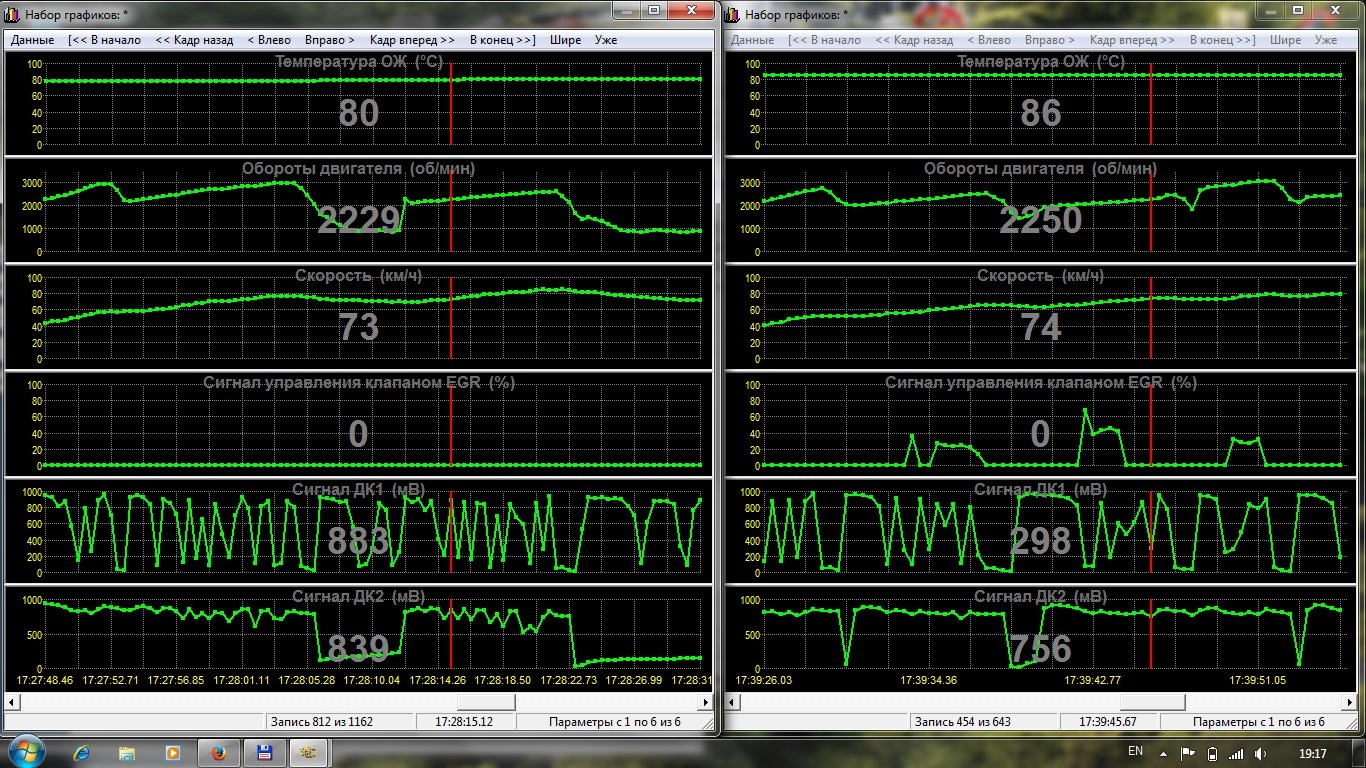The image size is (1366, 768).
Task: Click the speed value 74
Action: 1041,327
